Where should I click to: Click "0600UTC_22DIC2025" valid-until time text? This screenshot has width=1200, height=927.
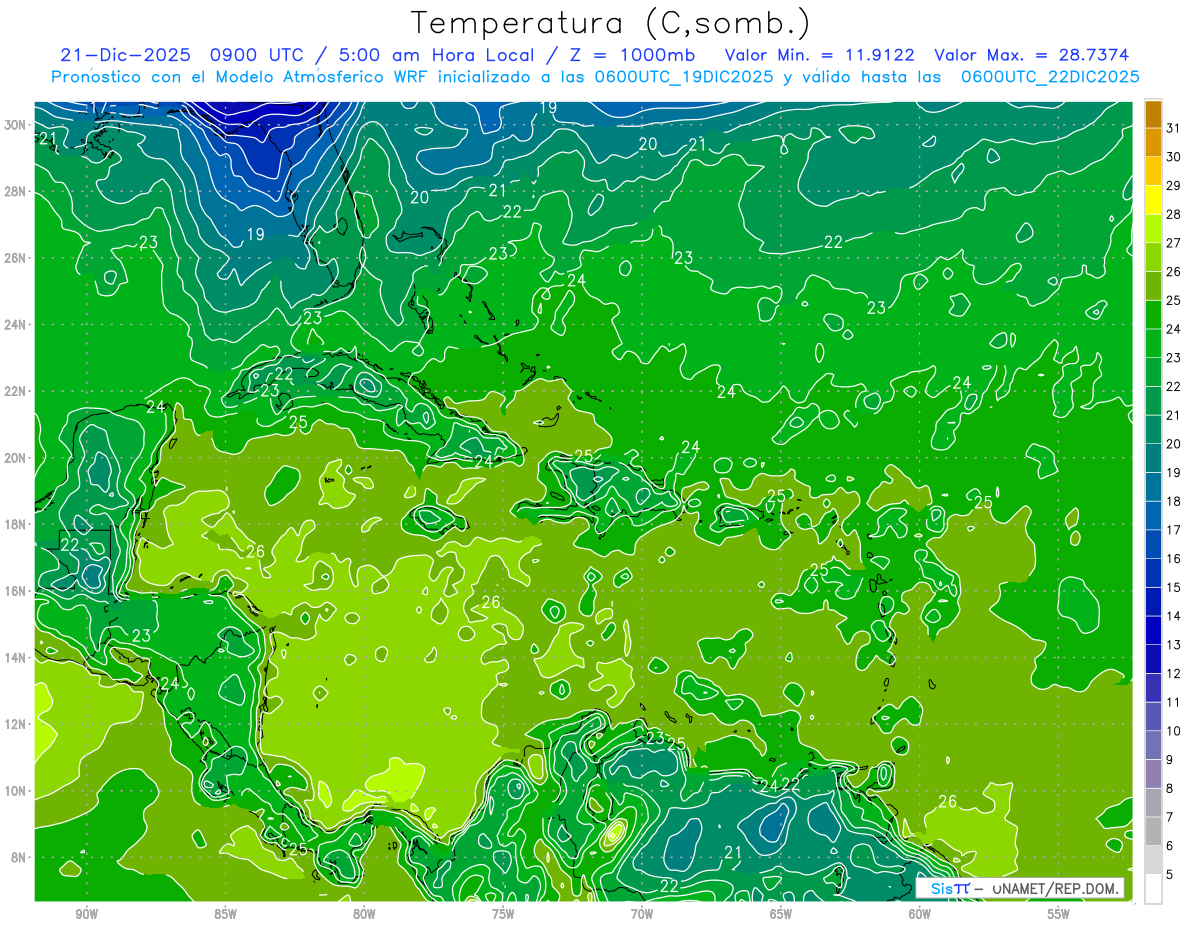point(1050,76)
